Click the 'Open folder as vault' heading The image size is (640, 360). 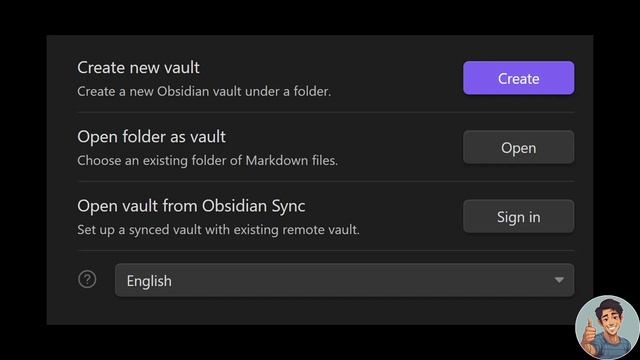click(151, 137)
